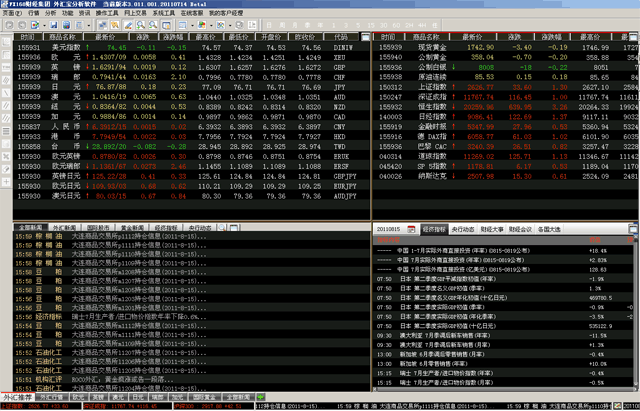Open the 网上交易 menu
This screenshot has height=411, width=640.
(136, 13)
